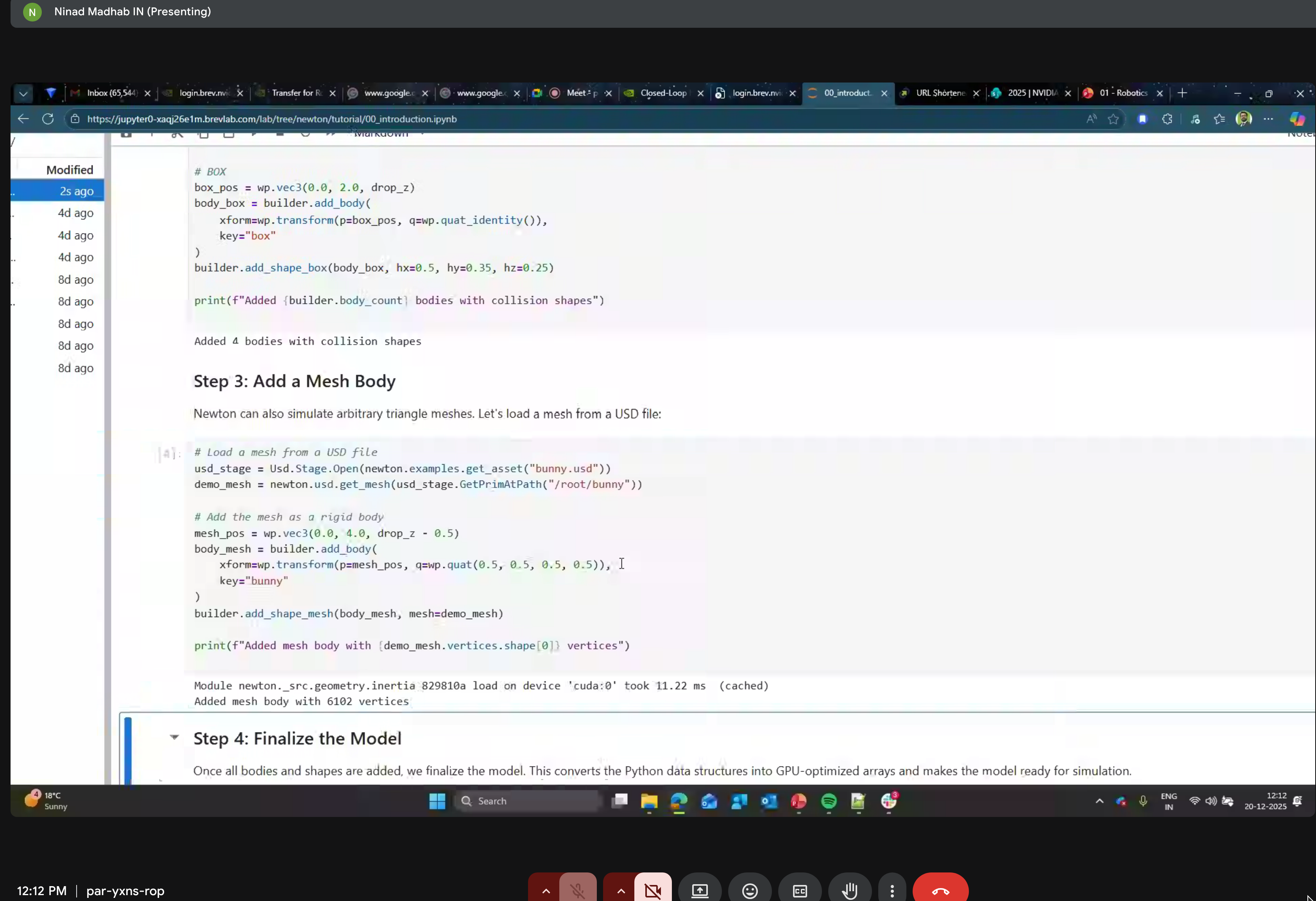The width and height of the screenshot is (1316, 901).
Task: Click the red leave call button
Action: [940, 890]
